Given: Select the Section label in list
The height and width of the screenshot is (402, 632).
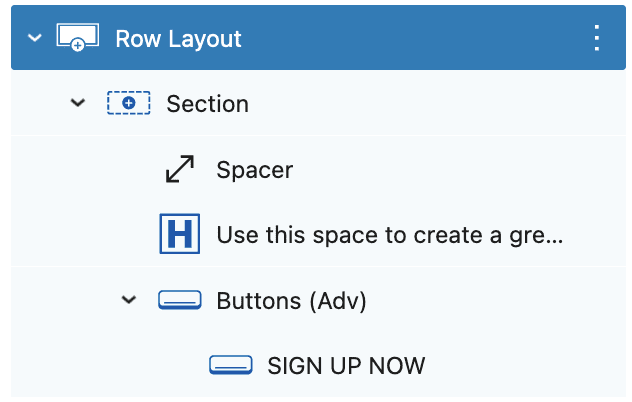Looking at the screenshot, I should [x=208, y=104].
